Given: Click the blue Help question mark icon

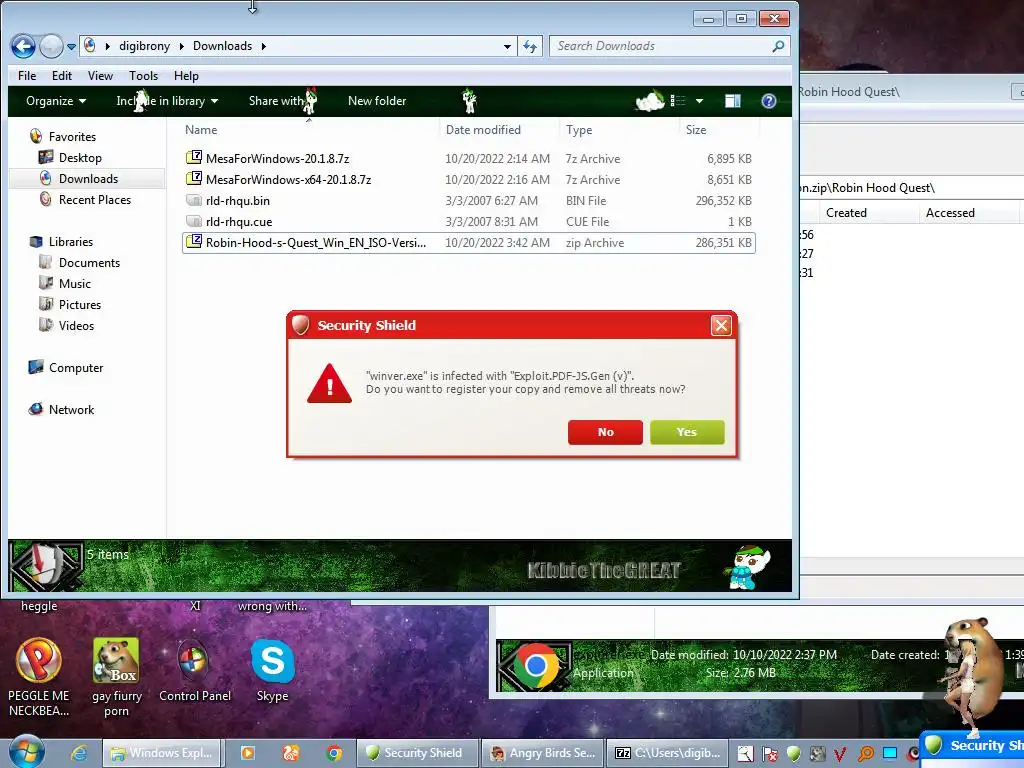Looking at the screenshot, I should 769,101.
